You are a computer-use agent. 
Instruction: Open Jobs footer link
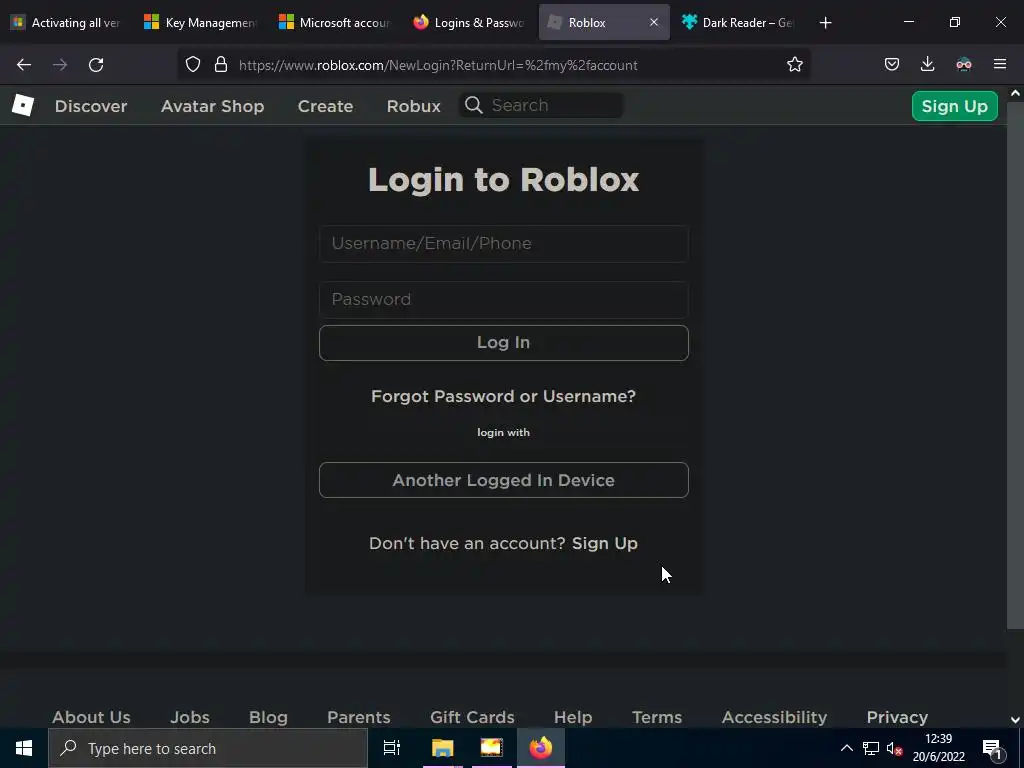tap(190, 717)
